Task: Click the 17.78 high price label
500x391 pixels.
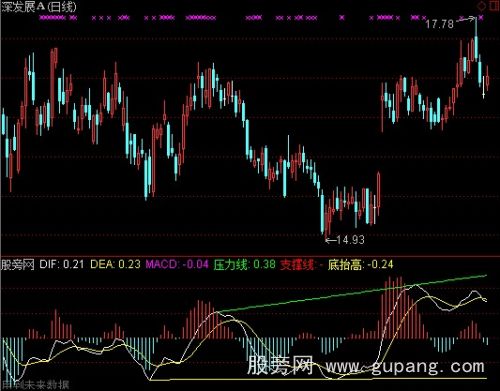Action: [439, 24]
